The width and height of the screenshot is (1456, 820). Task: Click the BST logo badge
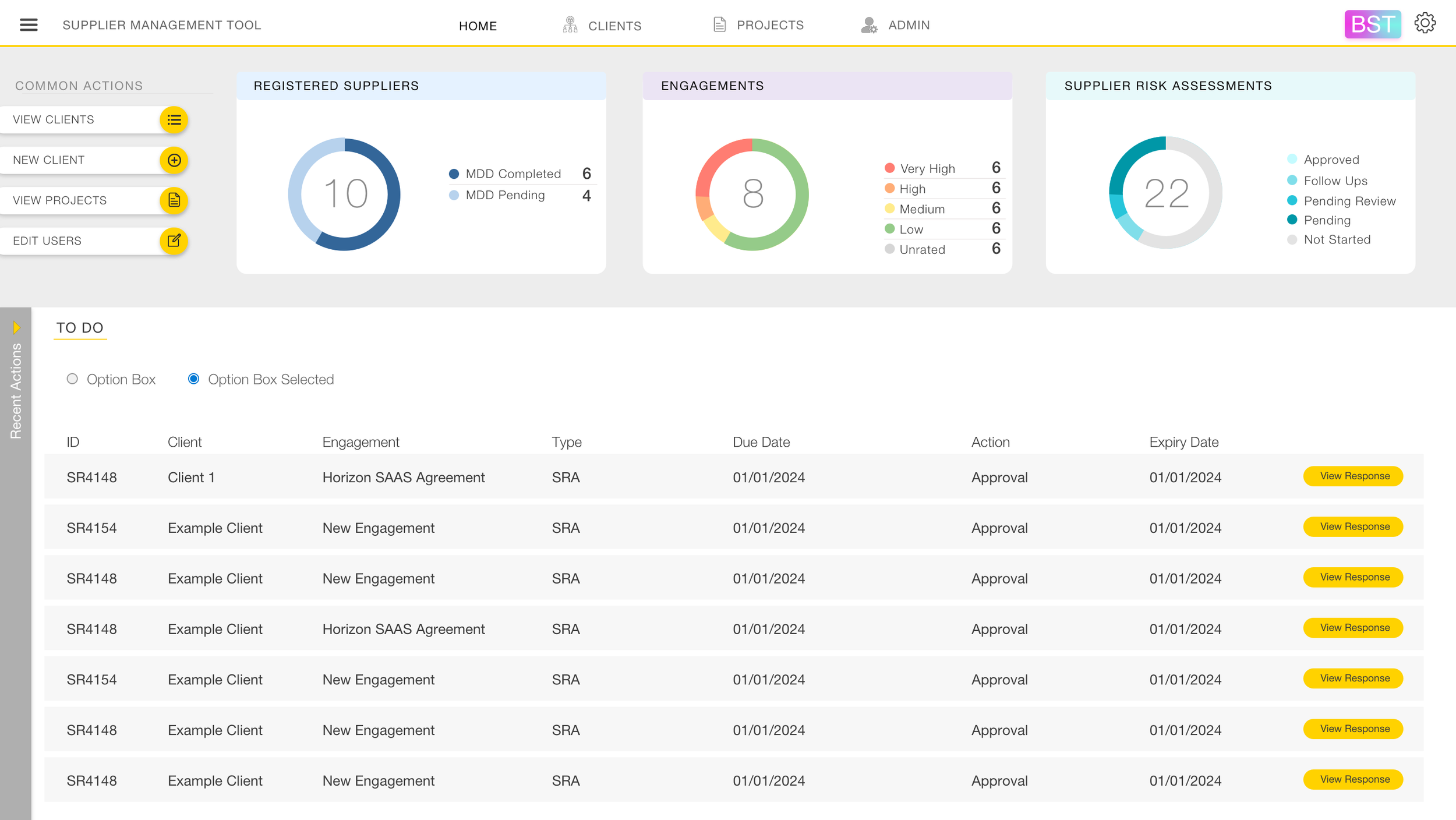1372,24
